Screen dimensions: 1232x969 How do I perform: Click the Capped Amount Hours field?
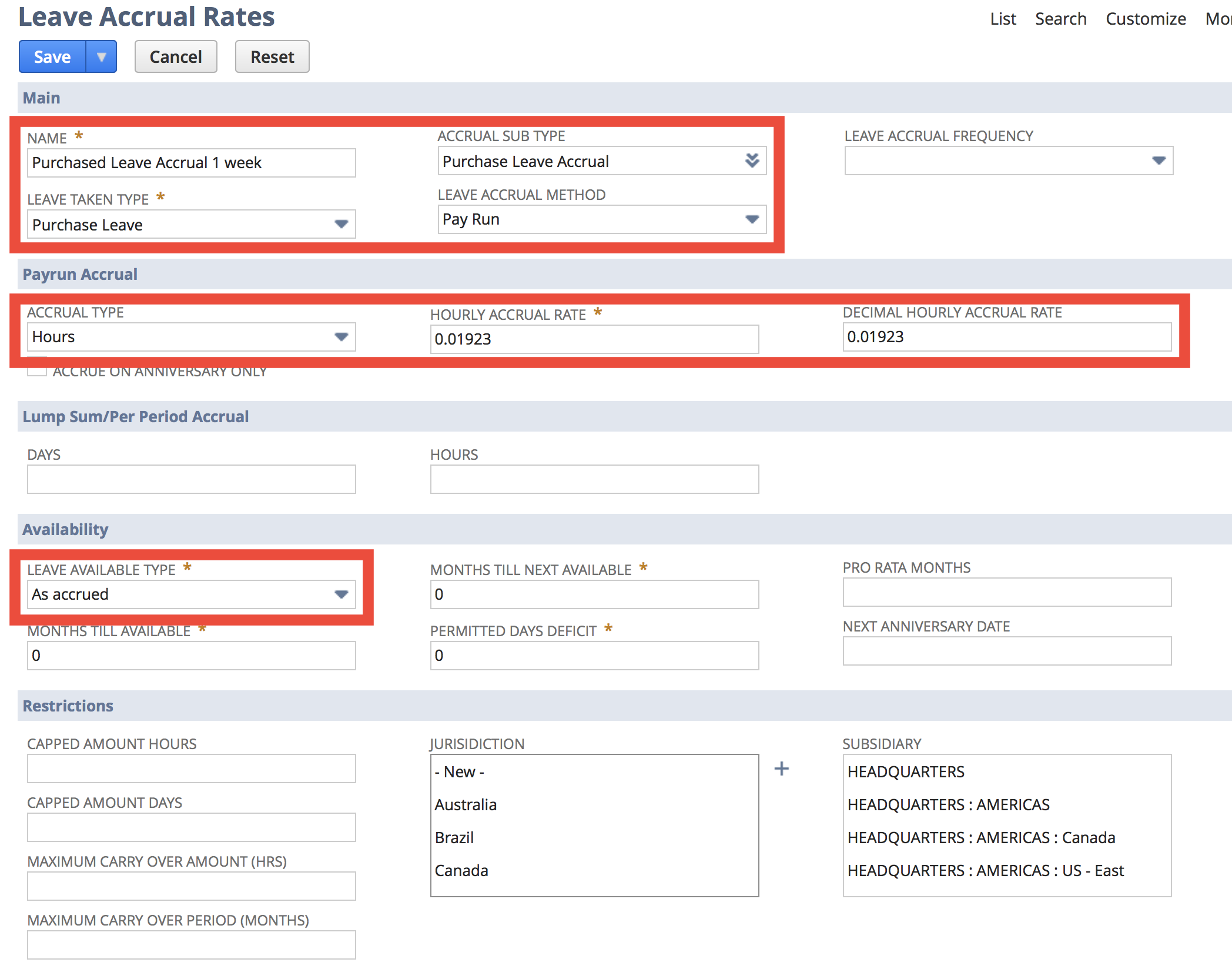click(191, 768)
